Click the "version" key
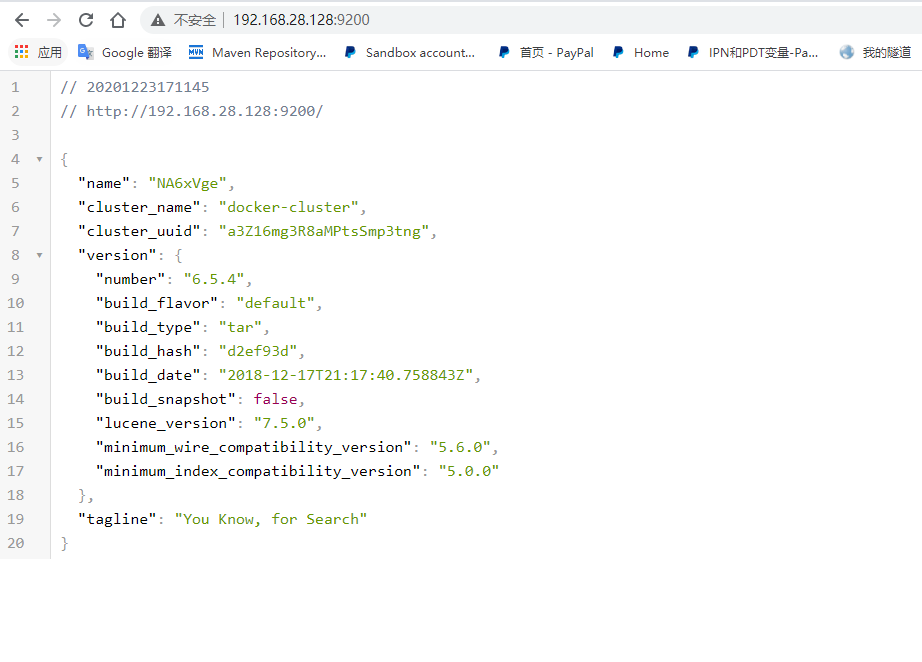The image size is (922, 662). (x=117, y=255)
